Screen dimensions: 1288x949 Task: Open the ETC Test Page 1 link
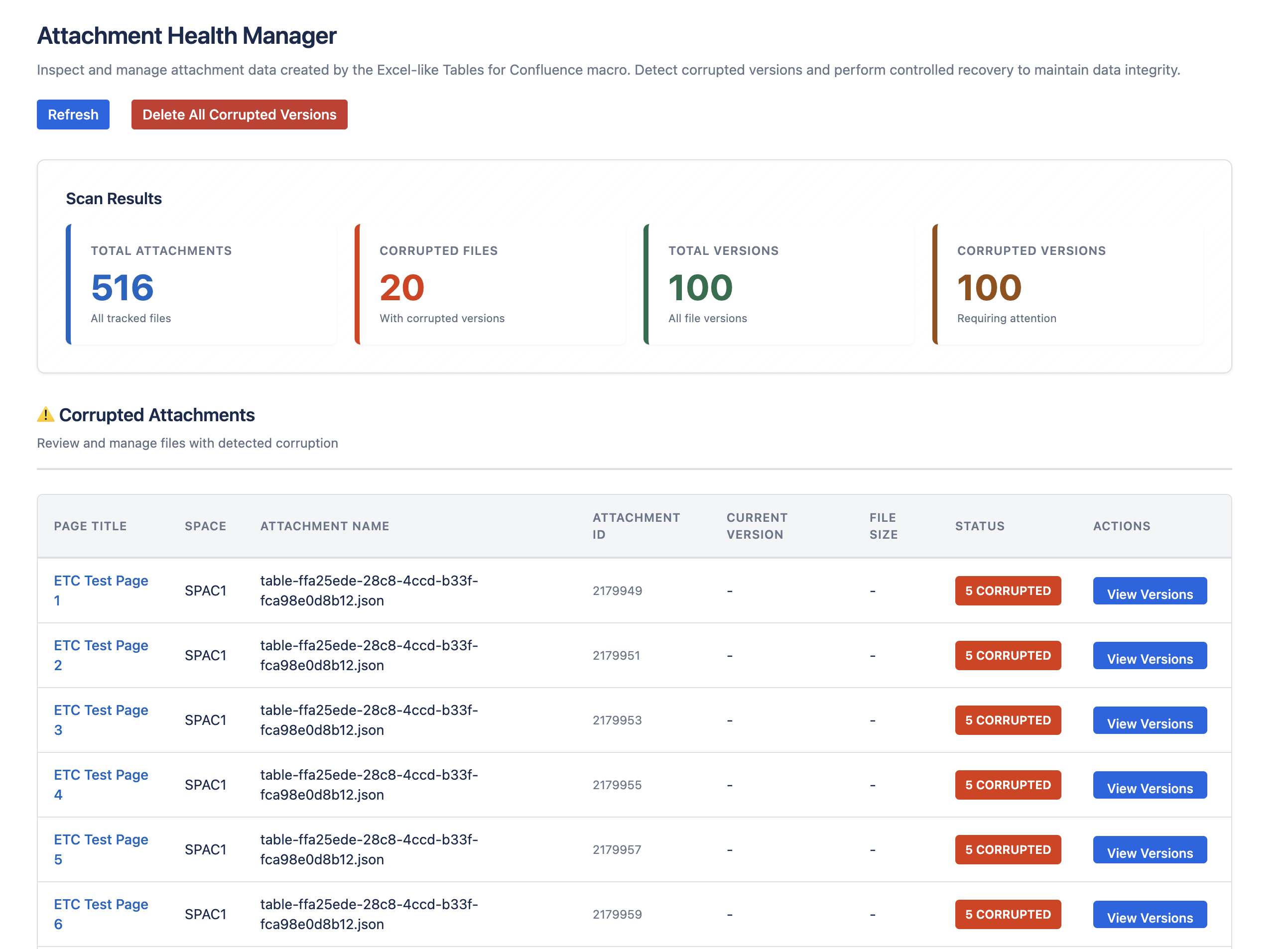101,590
